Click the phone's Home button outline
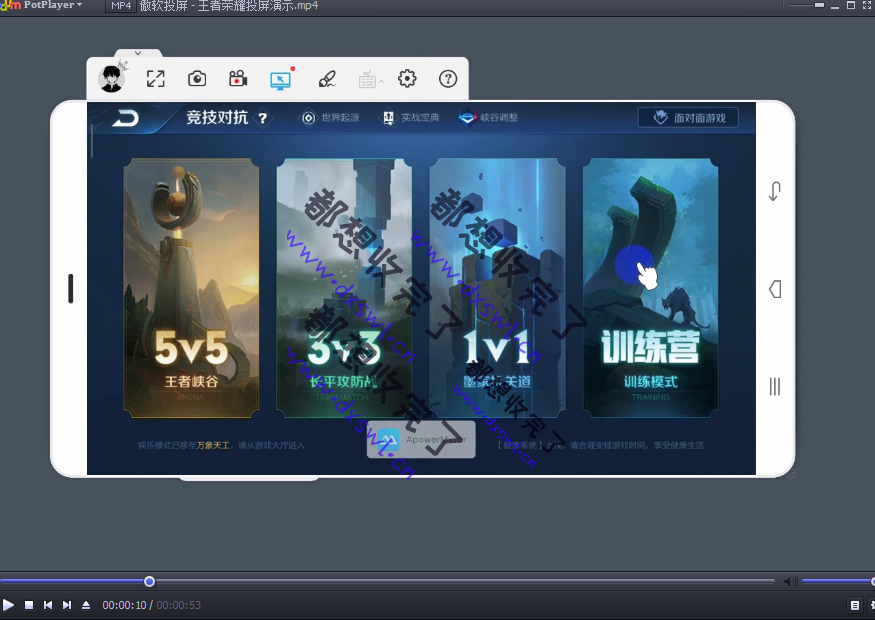This screenshot has height=620, width=875. [x=775, y=289]
